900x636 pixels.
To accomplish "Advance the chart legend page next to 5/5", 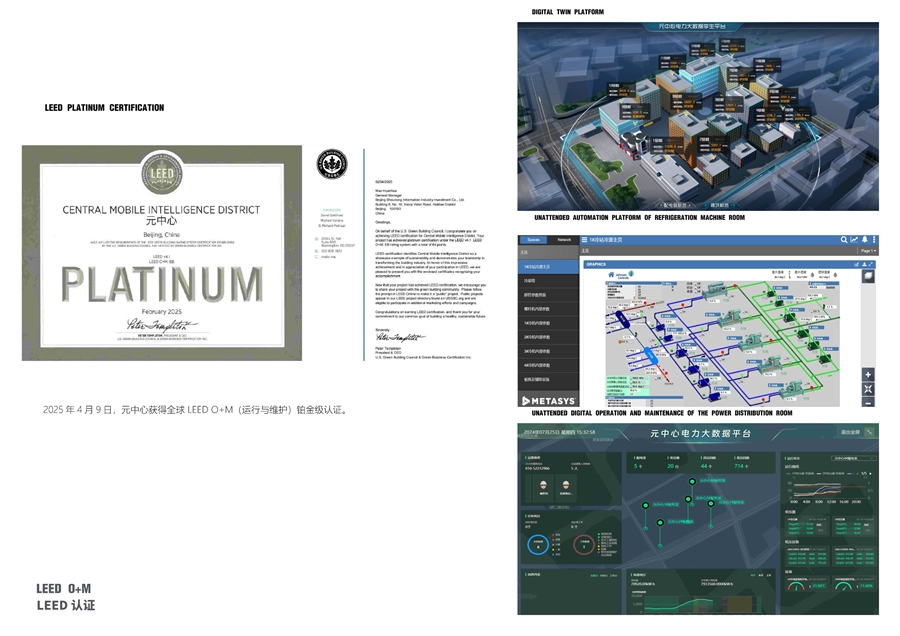I will [871, 474].
